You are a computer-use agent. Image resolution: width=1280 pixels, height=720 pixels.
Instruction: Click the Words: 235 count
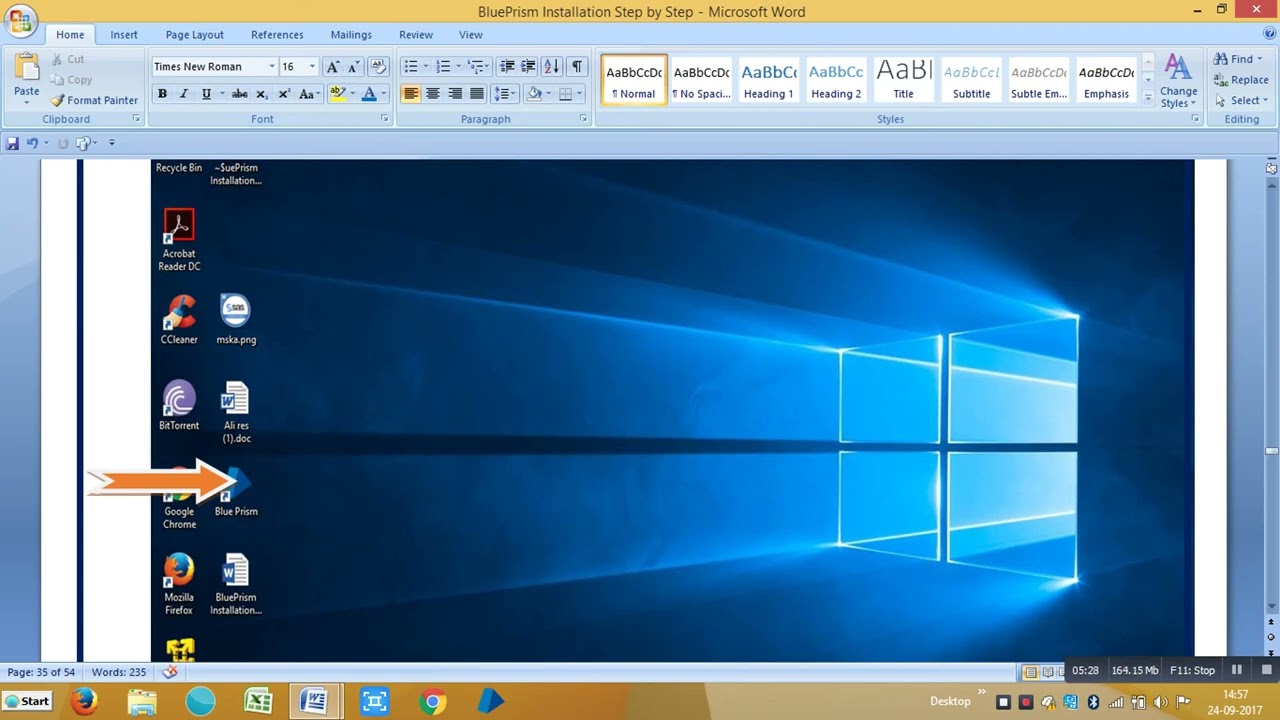pyautogui.click(x=119, y=672)
